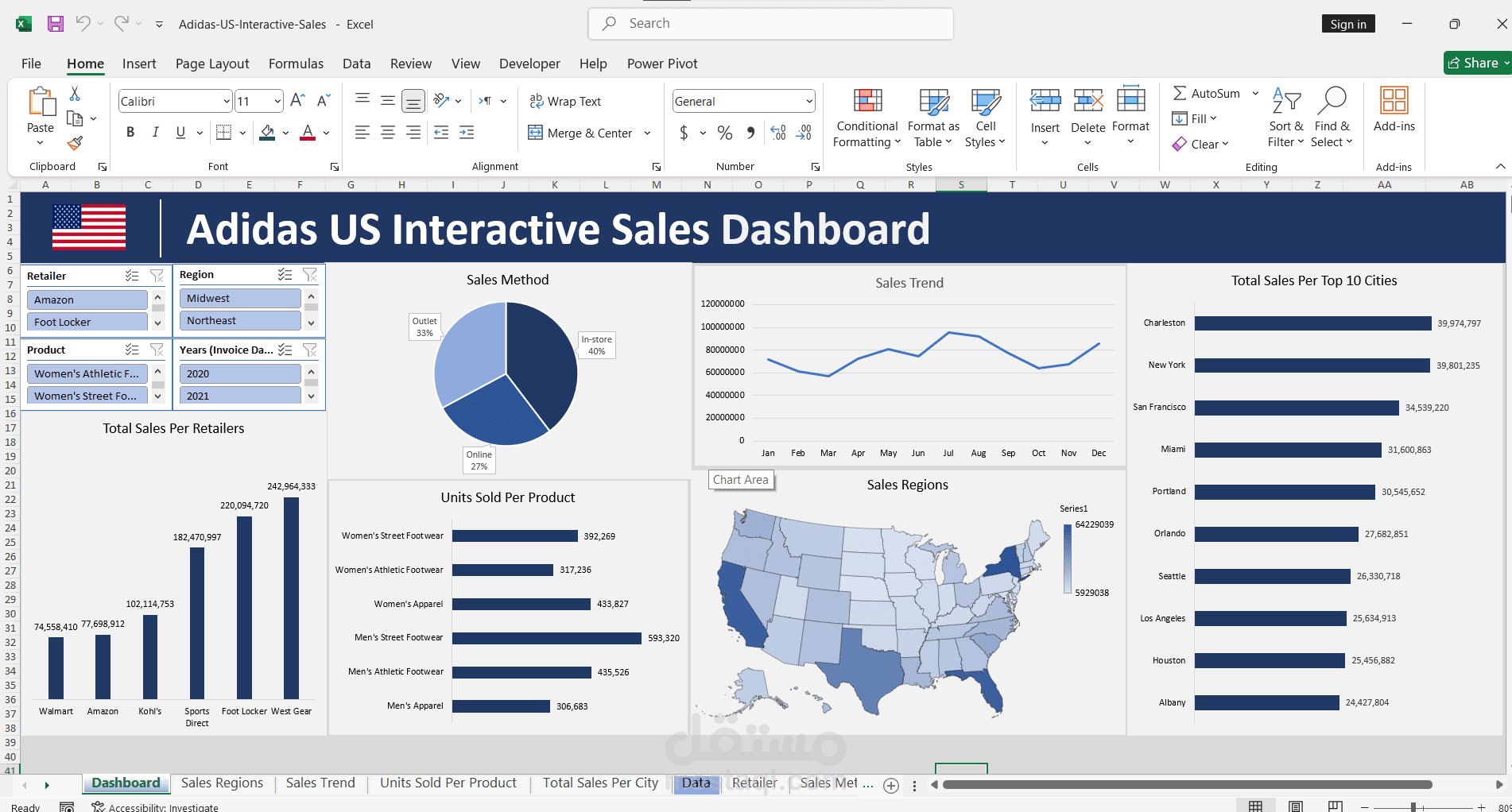The height and width of the screenshot is (812, 1512).
Task: Click the Share button
Action: [1477, 63]
